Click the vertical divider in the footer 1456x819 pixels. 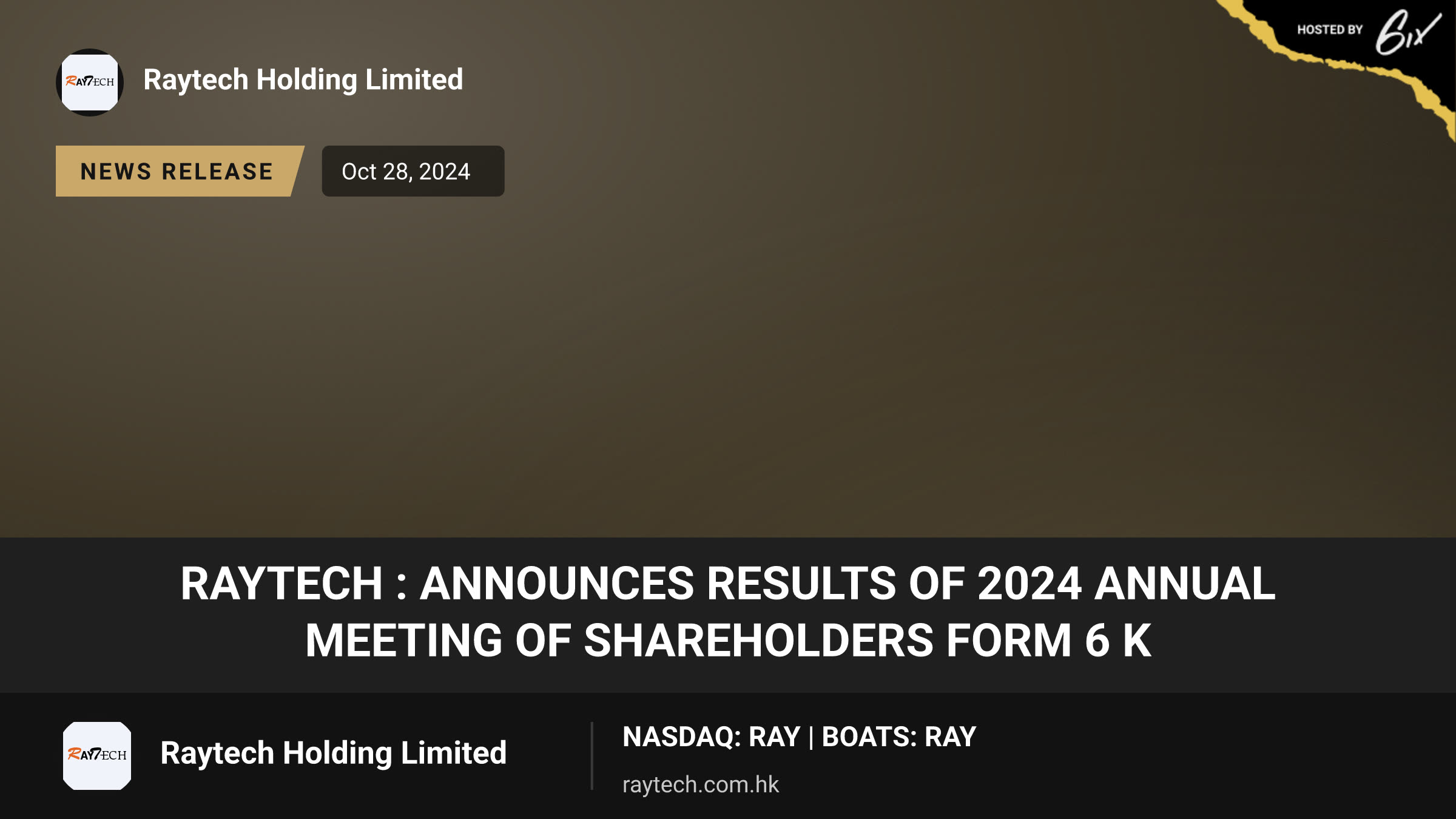591,756
